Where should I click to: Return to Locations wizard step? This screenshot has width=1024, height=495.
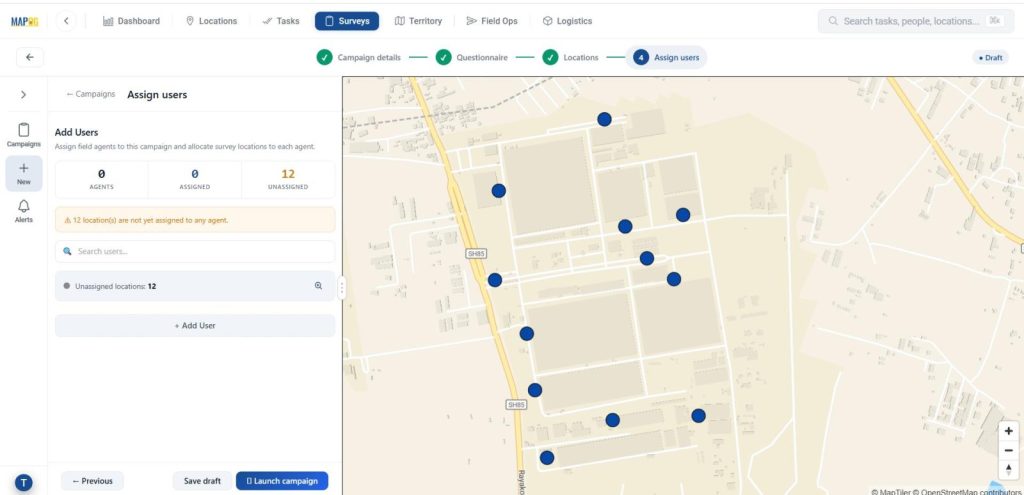[570, 57]
